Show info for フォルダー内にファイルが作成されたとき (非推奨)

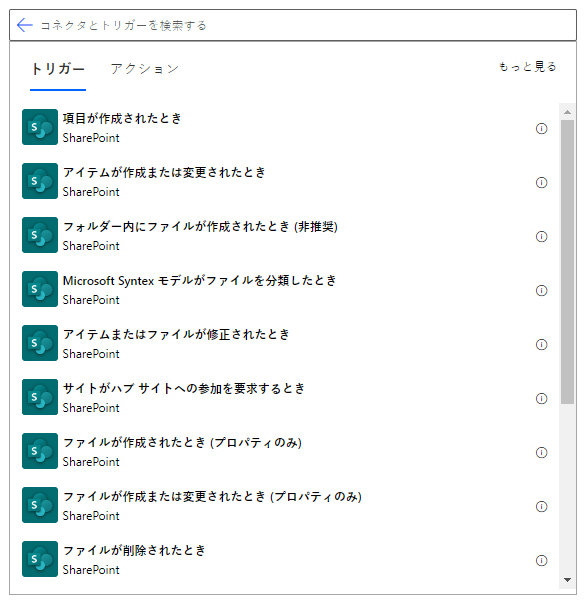(x=541, y=237)
